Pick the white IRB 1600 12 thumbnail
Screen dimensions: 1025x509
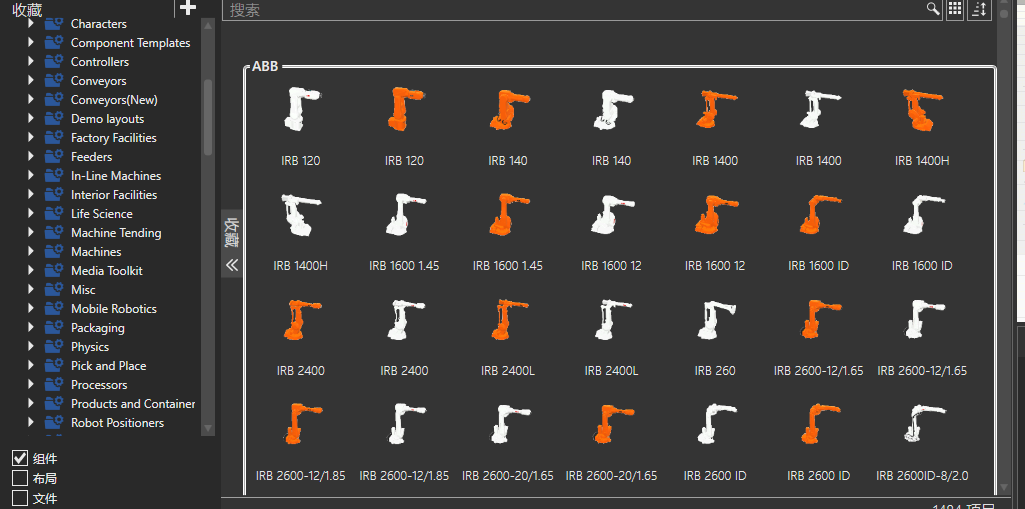[611, 214]
